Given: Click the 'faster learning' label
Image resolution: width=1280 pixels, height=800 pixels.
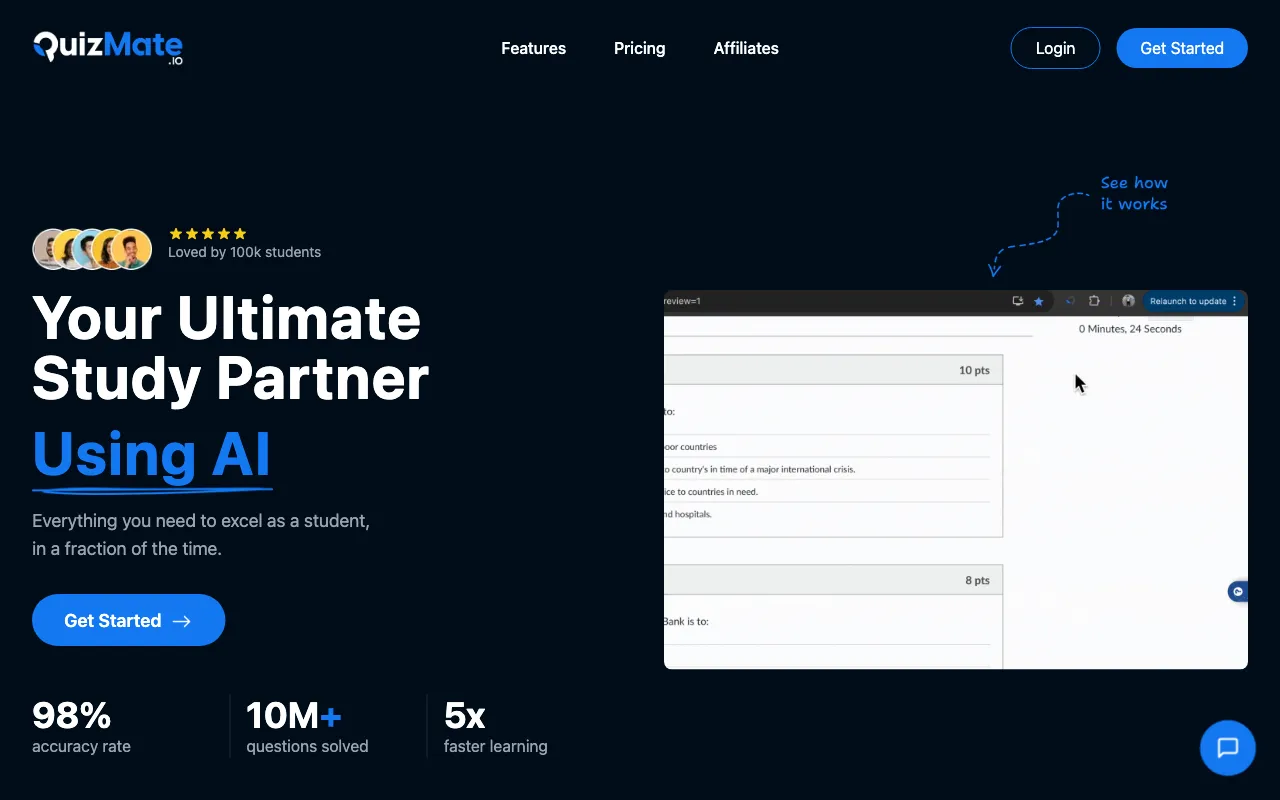Looking at the screenshot, I should click(x=496, y=747).
